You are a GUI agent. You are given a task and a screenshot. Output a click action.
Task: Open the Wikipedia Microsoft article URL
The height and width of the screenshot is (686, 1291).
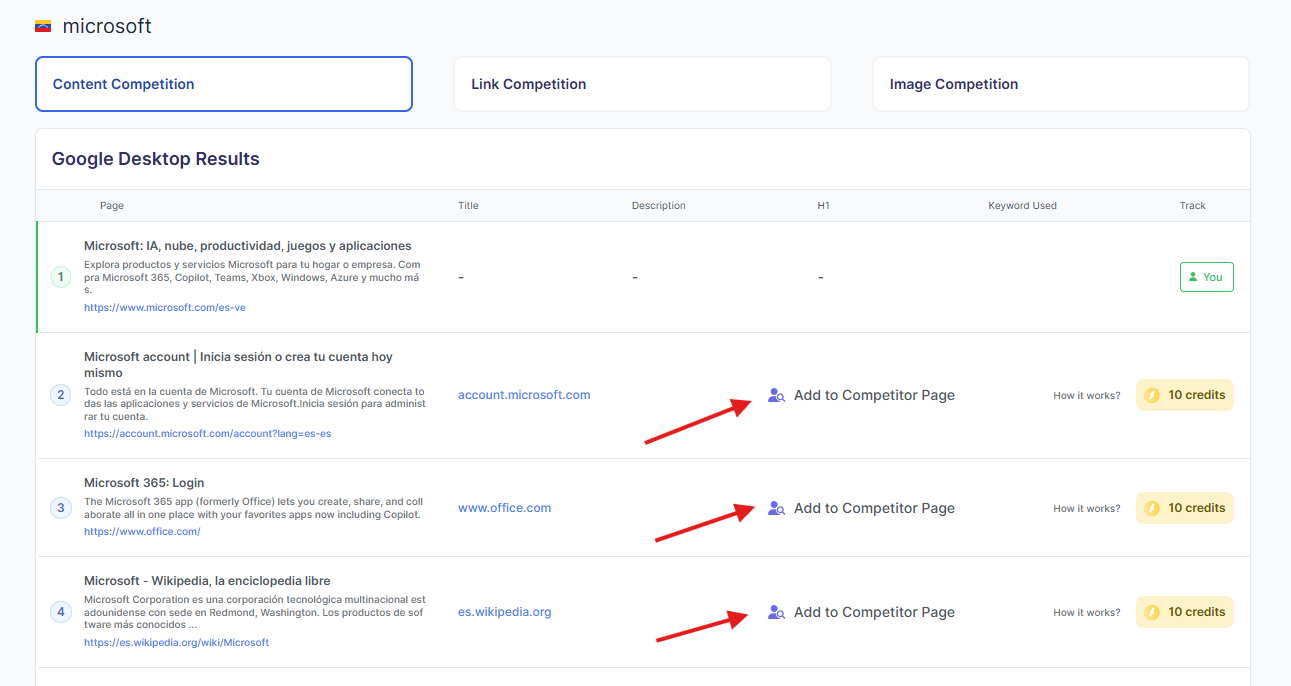(176, 642)
